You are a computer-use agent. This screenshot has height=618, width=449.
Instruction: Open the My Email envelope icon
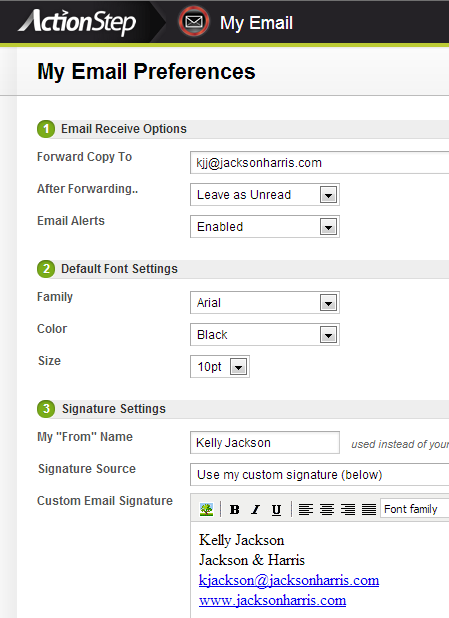coord(194,22)
